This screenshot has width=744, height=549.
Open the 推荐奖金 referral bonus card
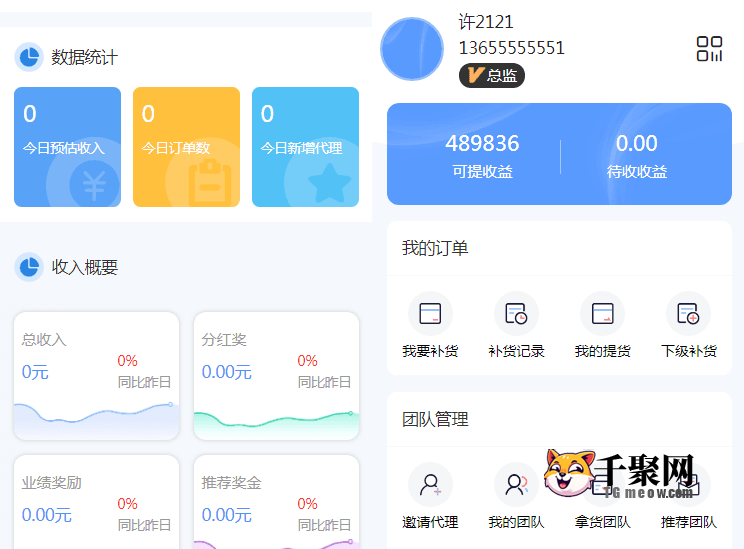[x=277, y=502]
